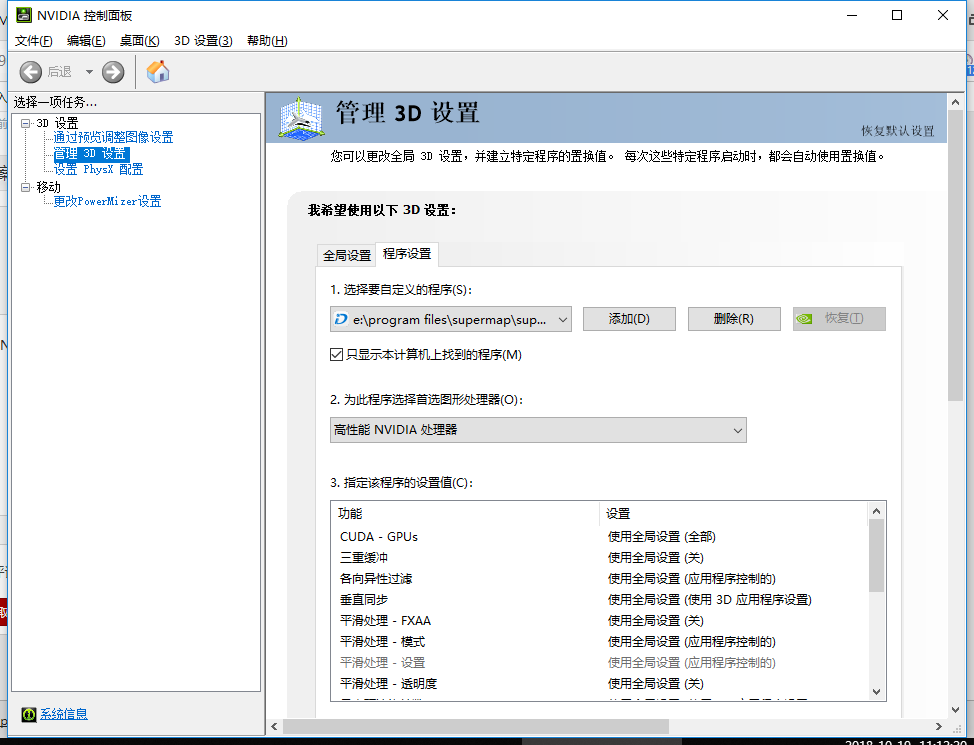Open the 帮助(H) menu

click(x=267, y=40)
